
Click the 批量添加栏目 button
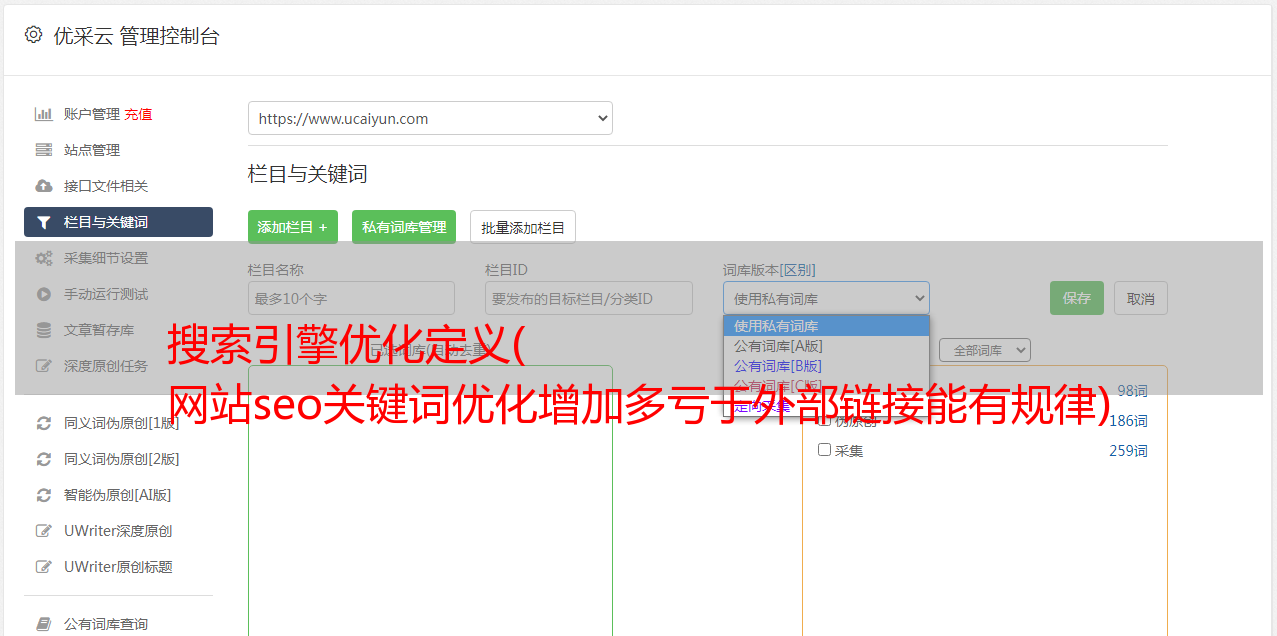click(523, 227)
